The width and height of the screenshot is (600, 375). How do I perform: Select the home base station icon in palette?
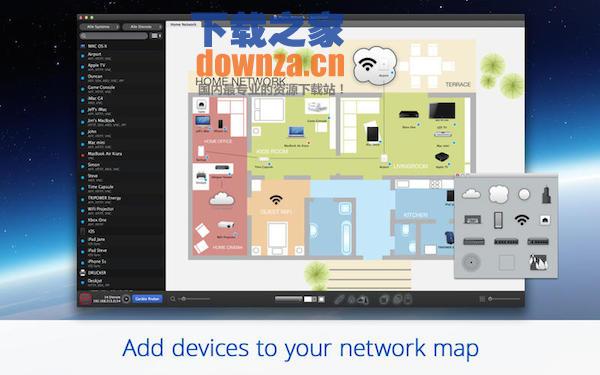545,220
